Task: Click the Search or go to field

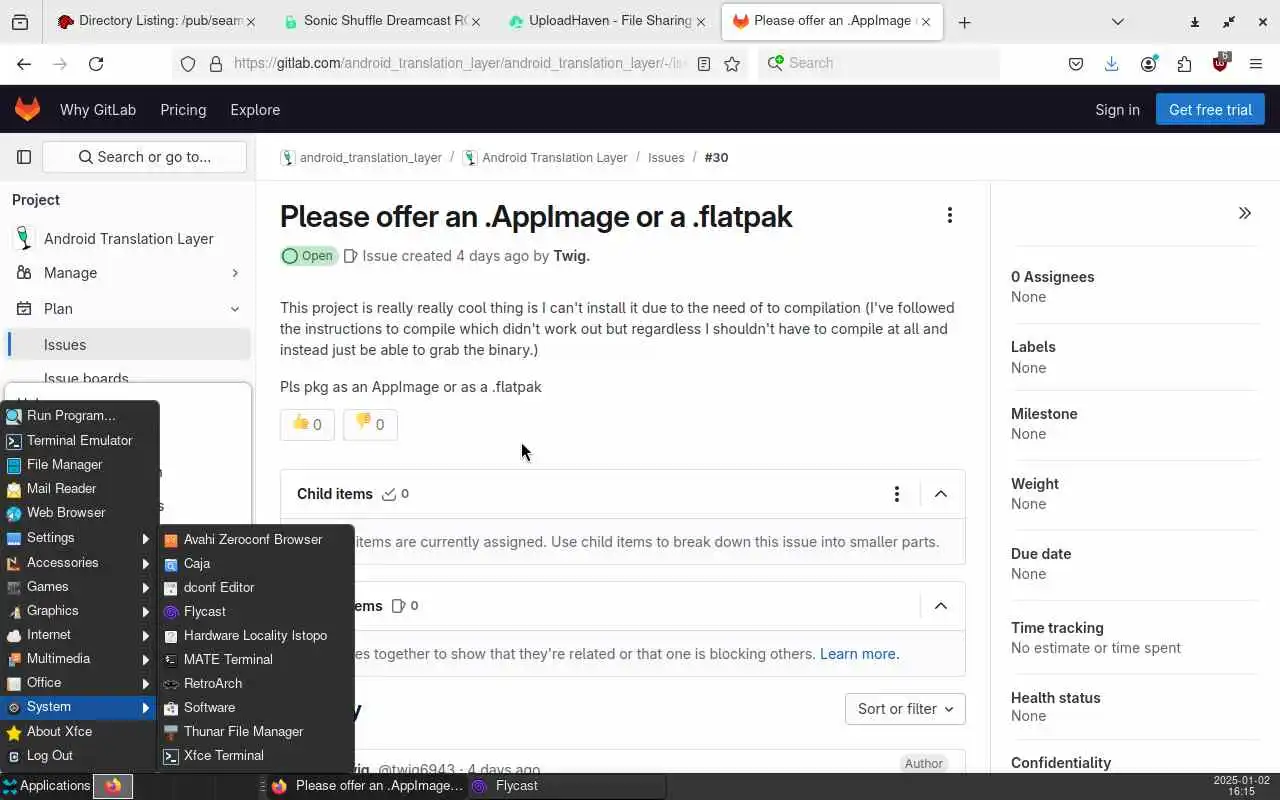Action: (x=144, y=157)
